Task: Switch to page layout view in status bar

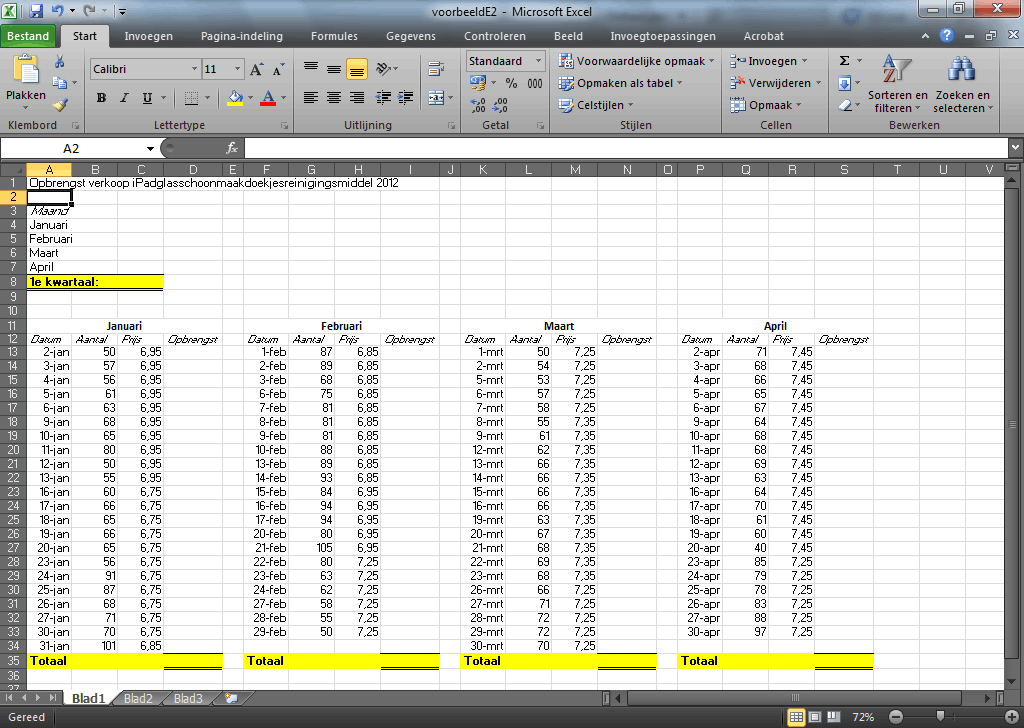Action: point(816,717)
